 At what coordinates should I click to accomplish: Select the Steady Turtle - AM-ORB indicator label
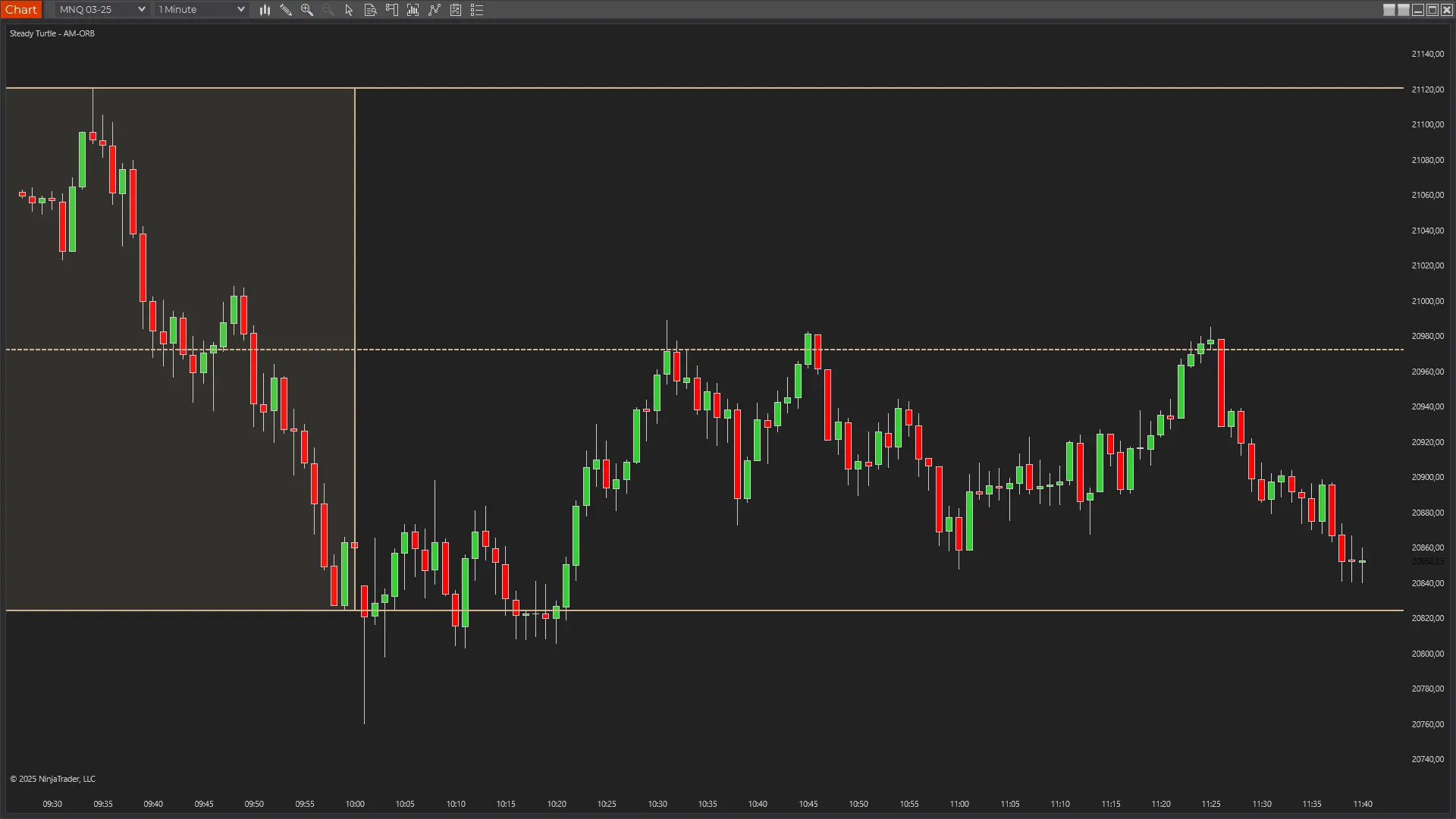[x=52, y=33]
